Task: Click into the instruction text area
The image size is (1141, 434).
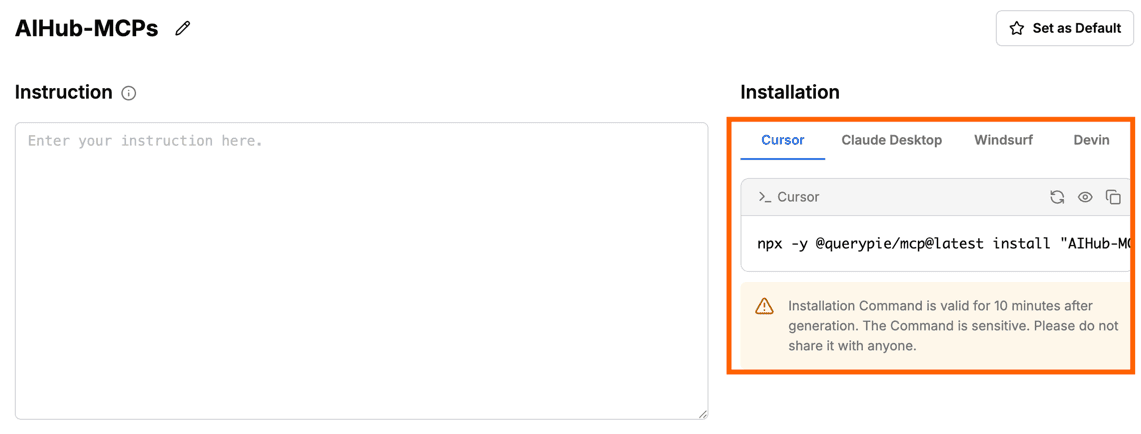Action: pos(361,270)
